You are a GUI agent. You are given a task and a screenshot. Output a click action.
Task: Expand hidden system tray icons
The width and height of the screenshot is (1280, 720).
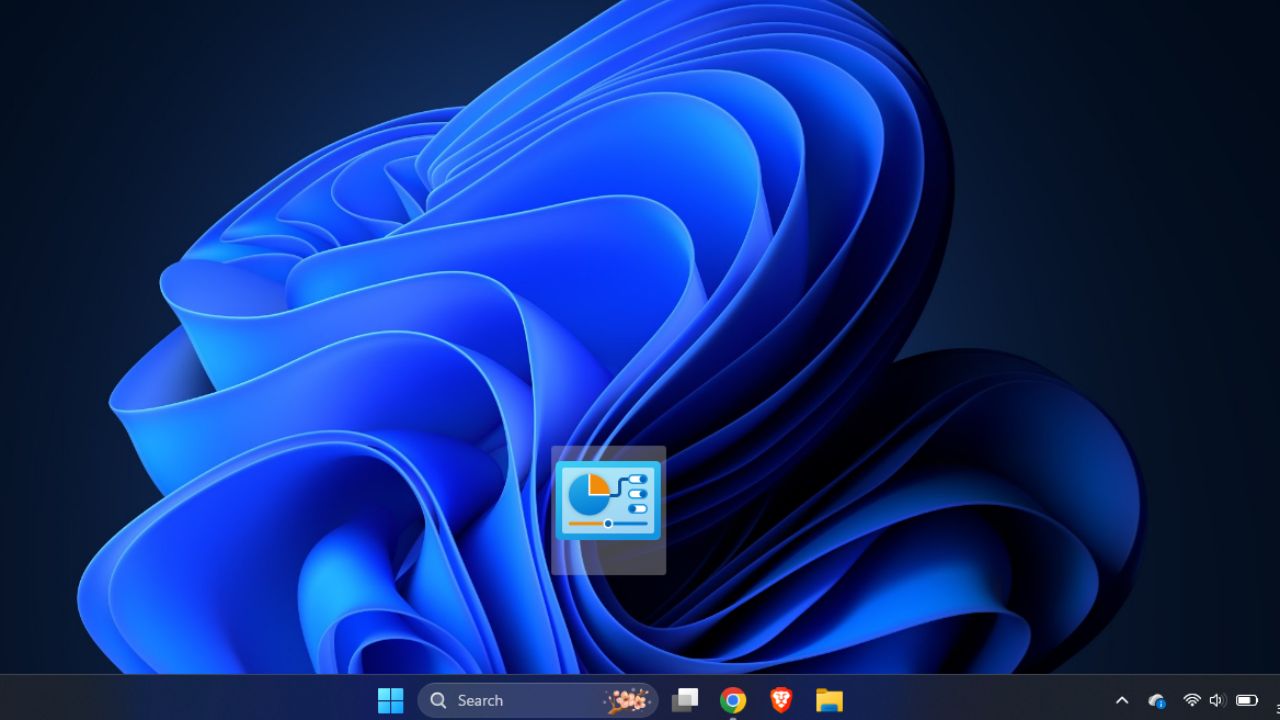coord(1122,700)
